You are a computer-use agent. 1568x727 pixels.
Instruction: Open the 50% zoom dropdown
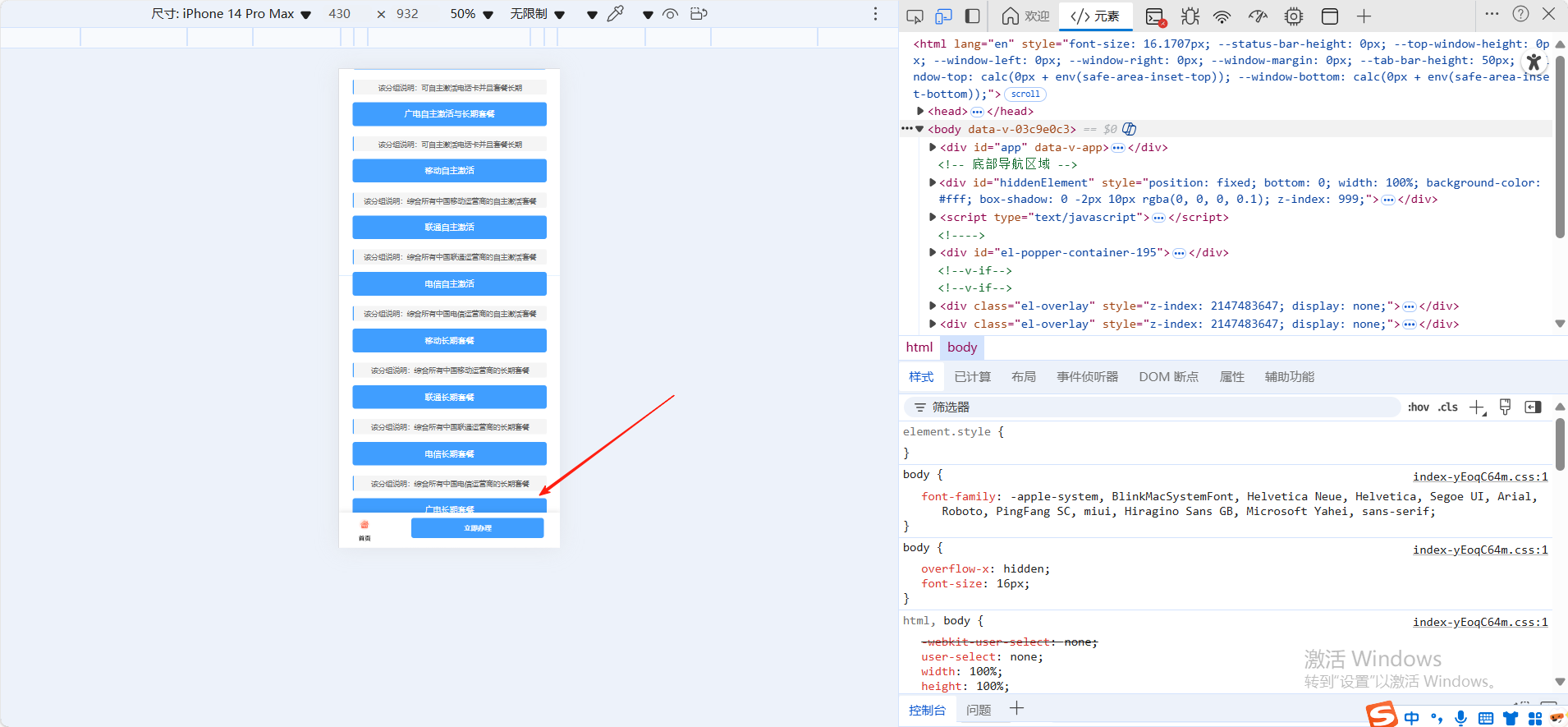471,14
